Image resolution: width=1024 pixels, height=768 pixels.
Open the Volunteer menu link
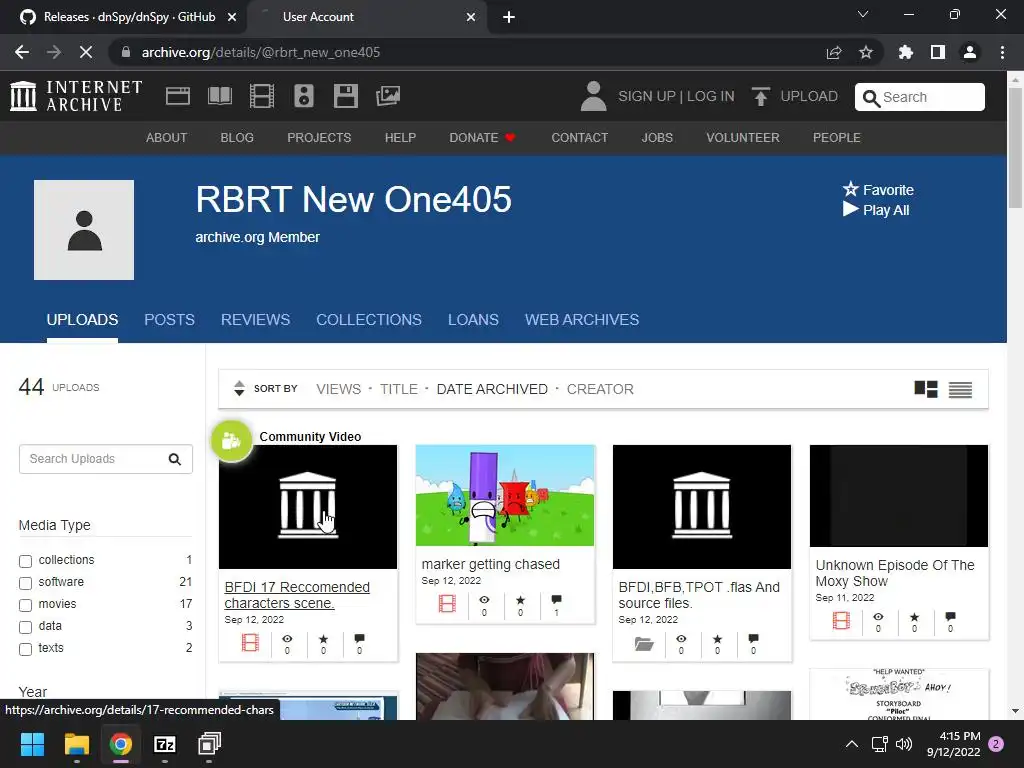(x=743, y=138)
